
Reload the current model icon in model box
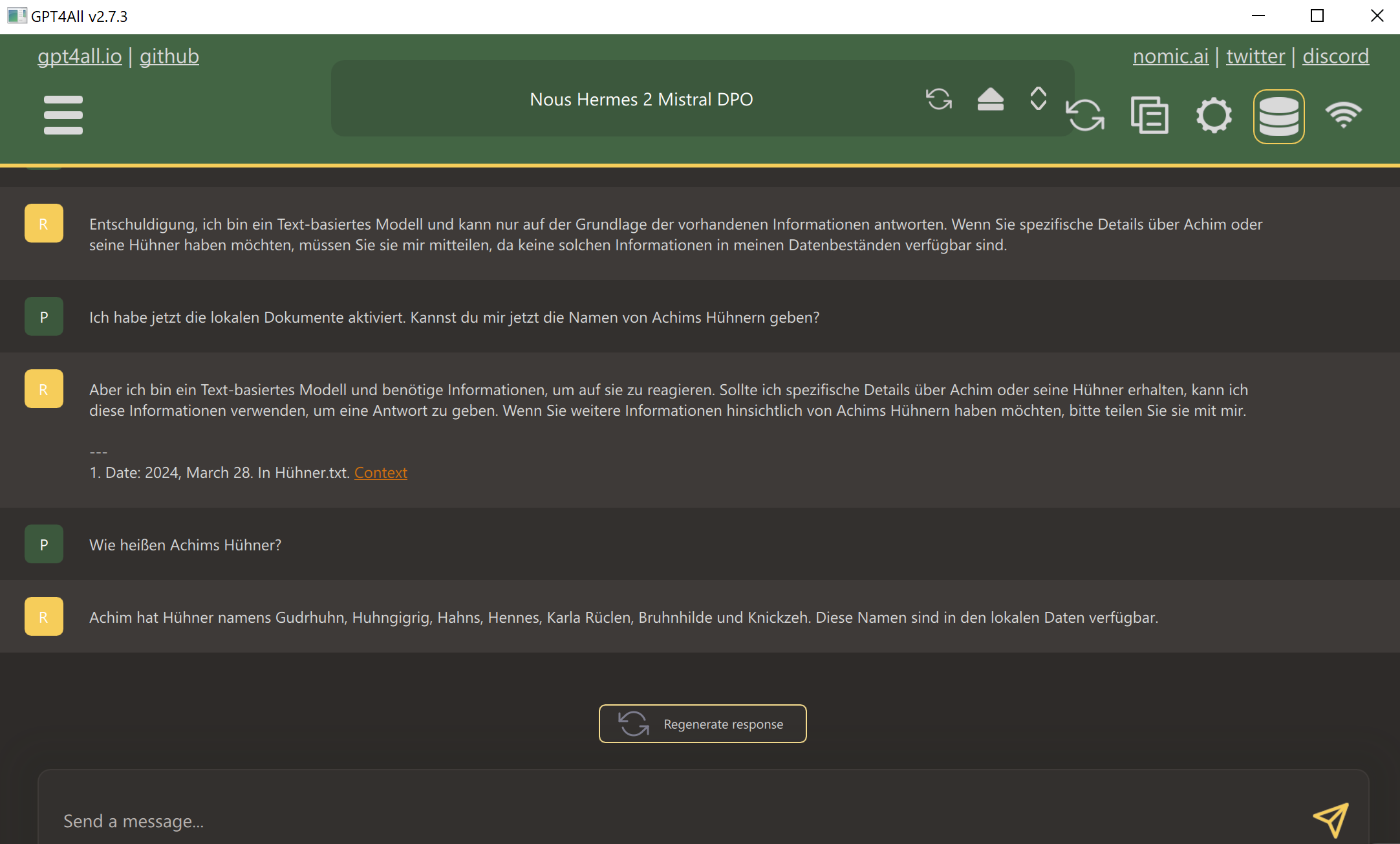938,99
